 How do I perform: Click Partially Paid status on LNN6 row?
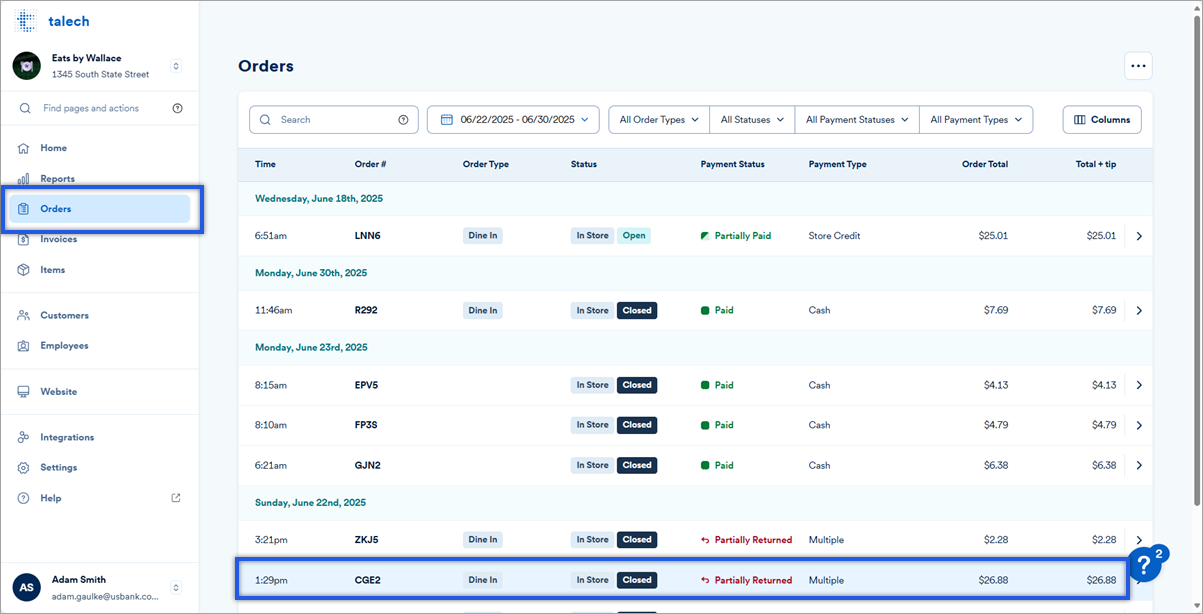pos(736,236)
